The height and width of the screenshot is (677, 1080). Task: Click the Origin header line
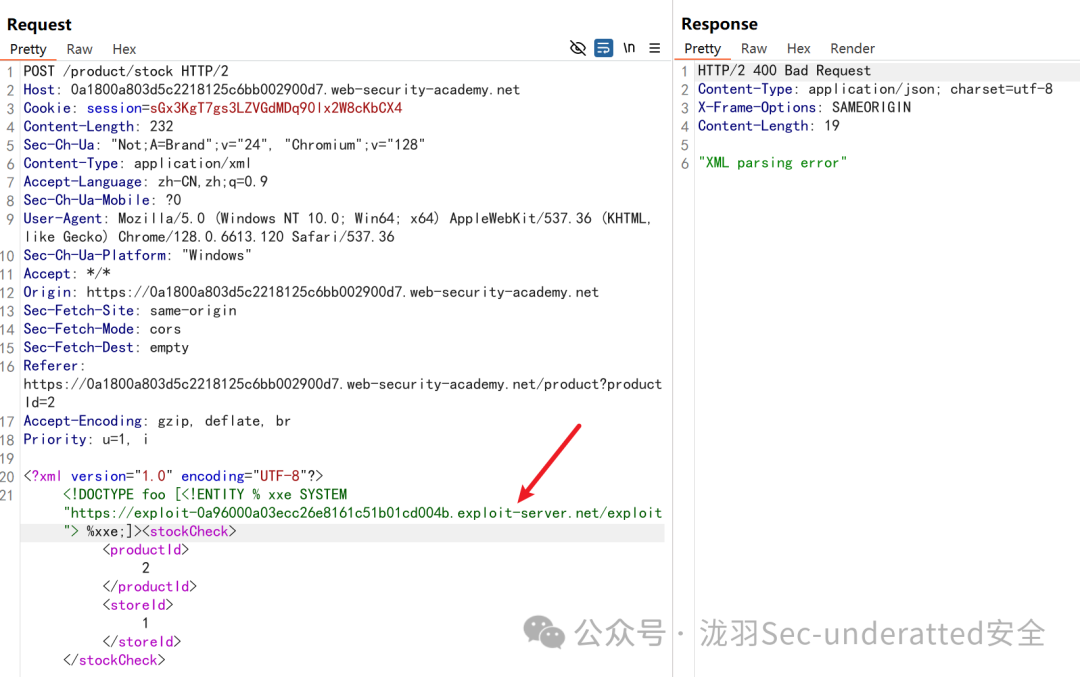pos(311,292)
